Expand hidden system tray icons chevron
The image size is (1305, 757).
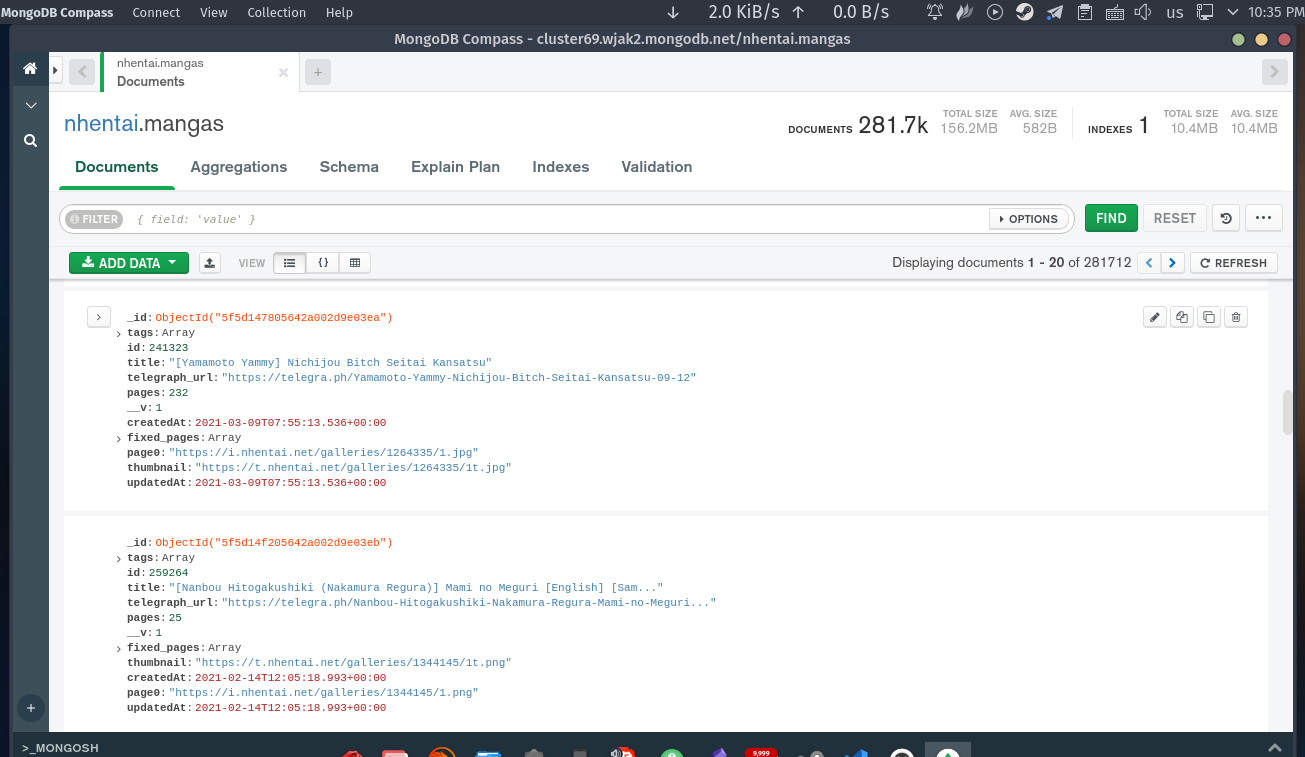pos(1231,12)
